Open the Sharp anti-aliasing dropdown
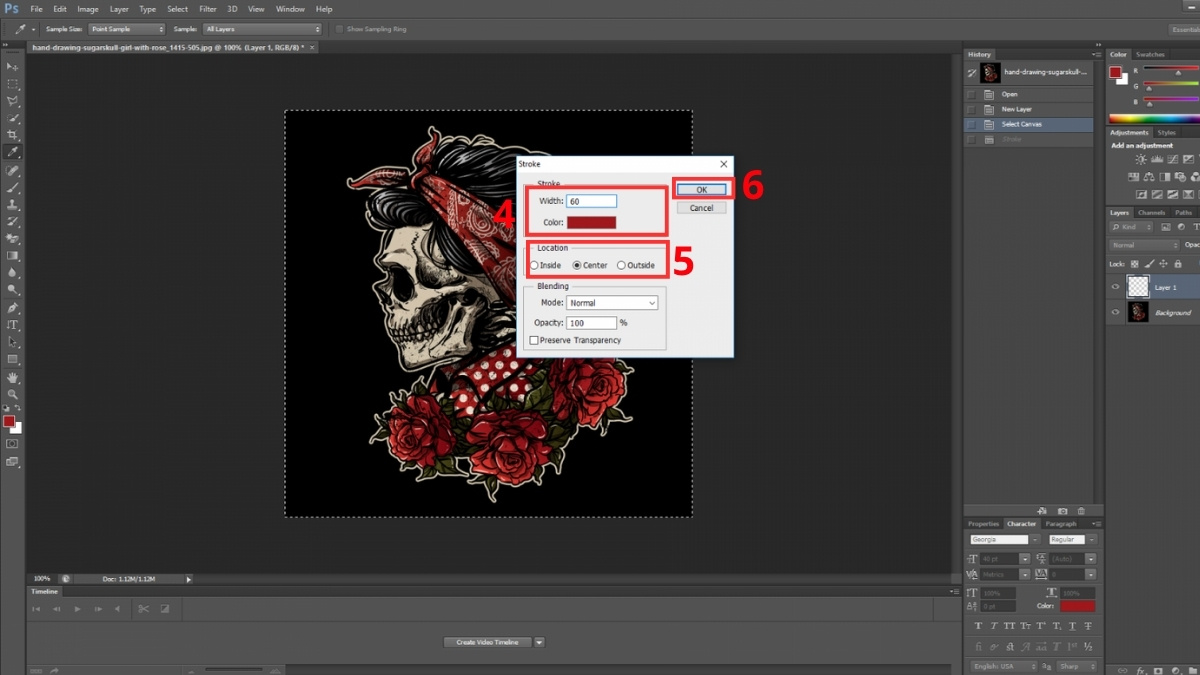1200x675 pixels. 1076,666
